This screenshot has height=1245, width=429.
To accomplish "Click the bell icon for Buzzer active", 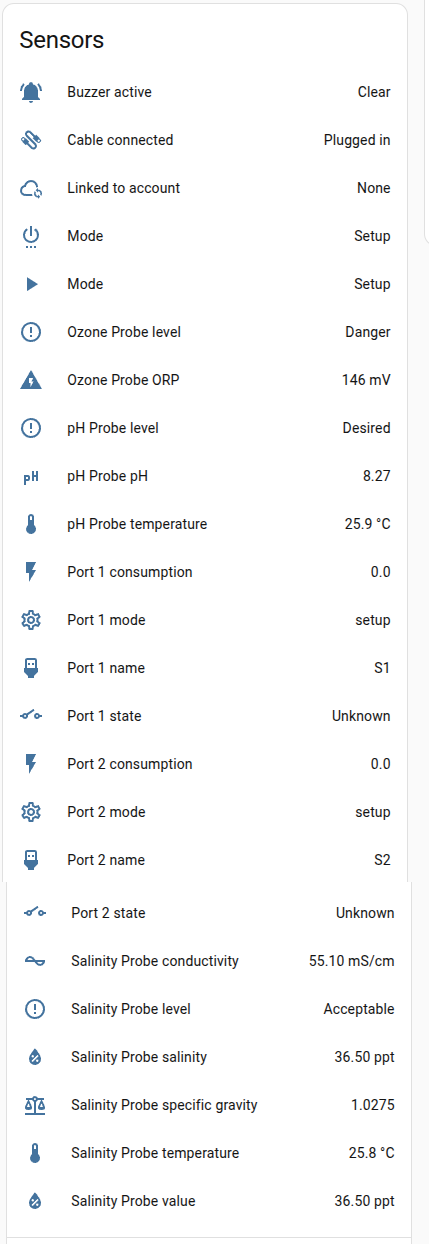I will 31,92.
